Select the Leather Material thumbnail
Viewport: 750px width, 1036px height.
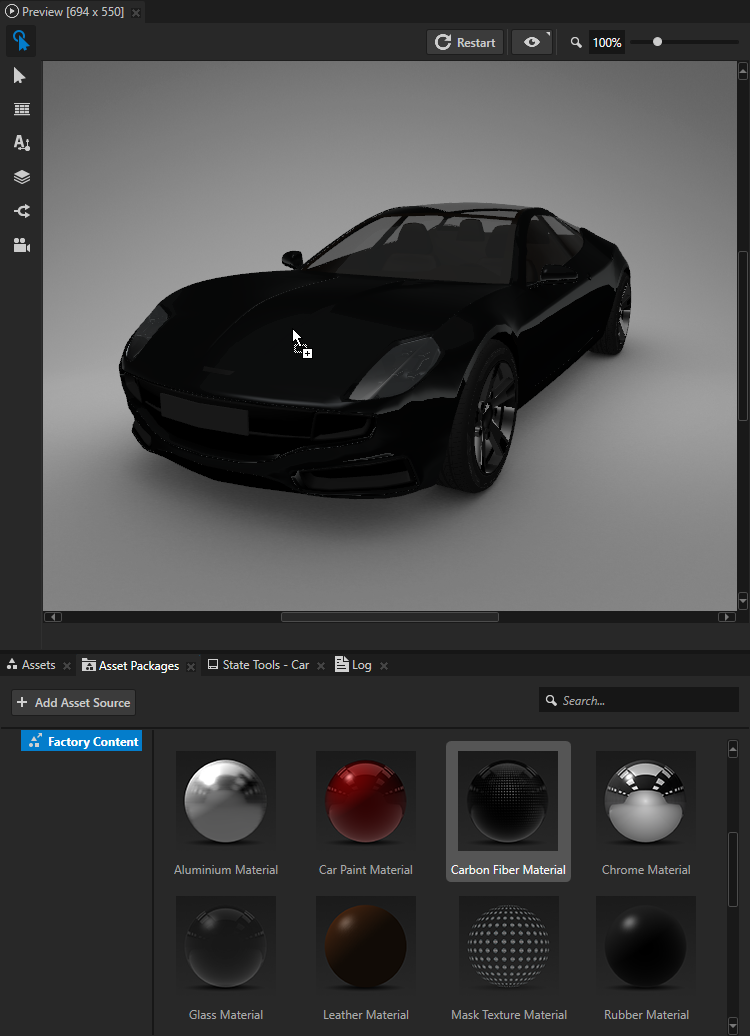pos(366,946)
